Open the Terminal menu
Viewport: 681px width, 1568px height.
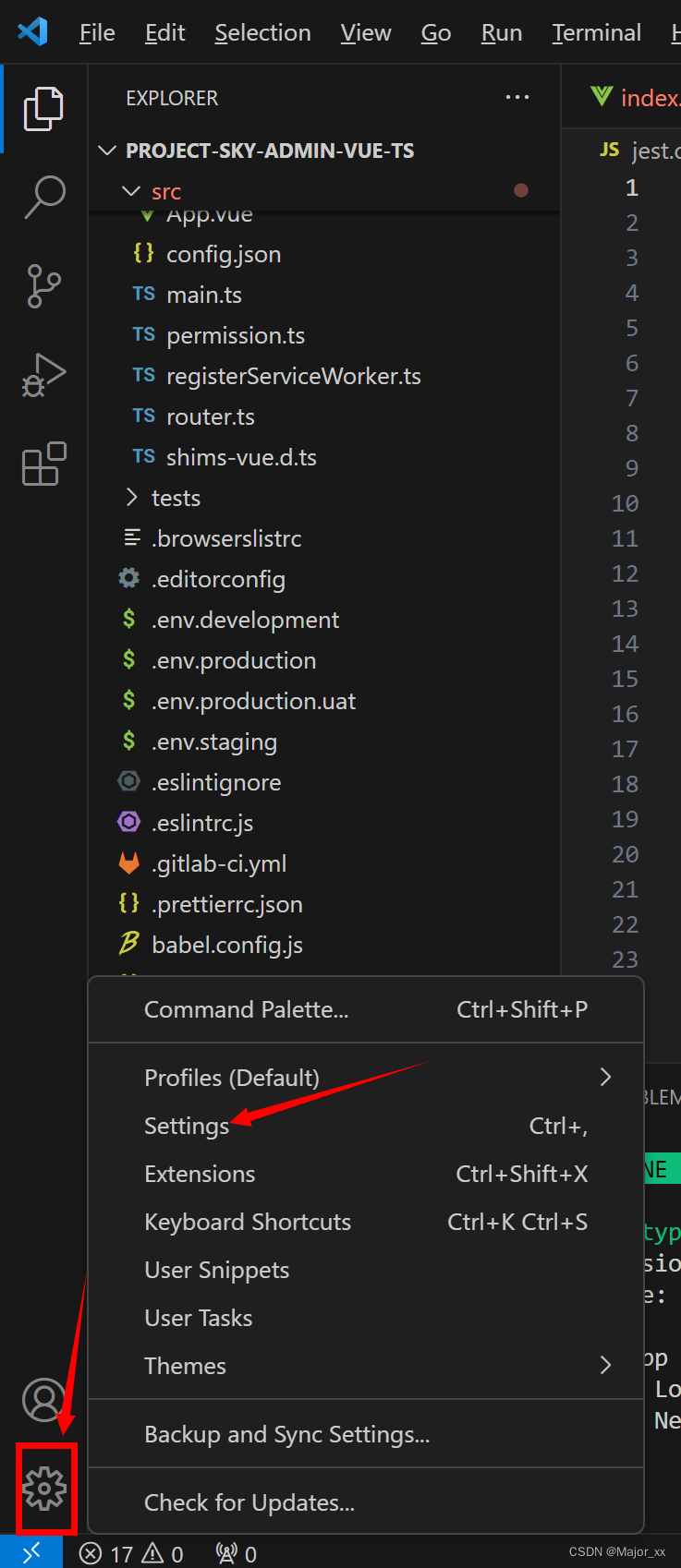tap(597, 33)
